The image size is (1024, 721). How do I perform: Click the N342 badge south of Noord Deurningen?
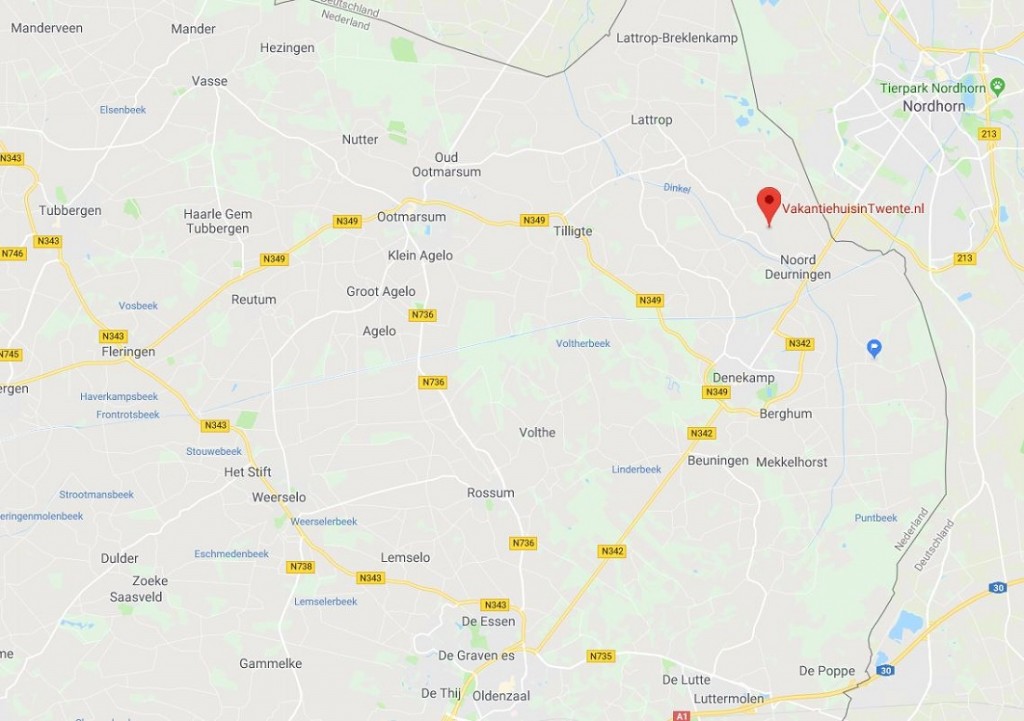click(x=799, y=344)
